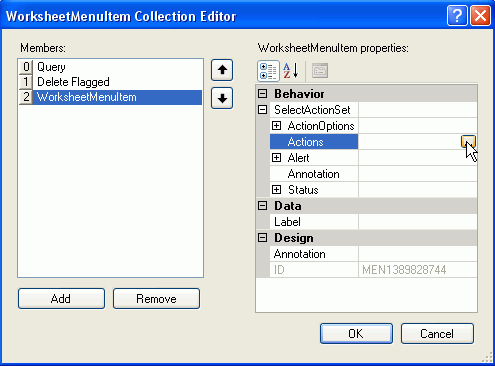
Task: Click the Label property value field
Action: tap(418, 222)
